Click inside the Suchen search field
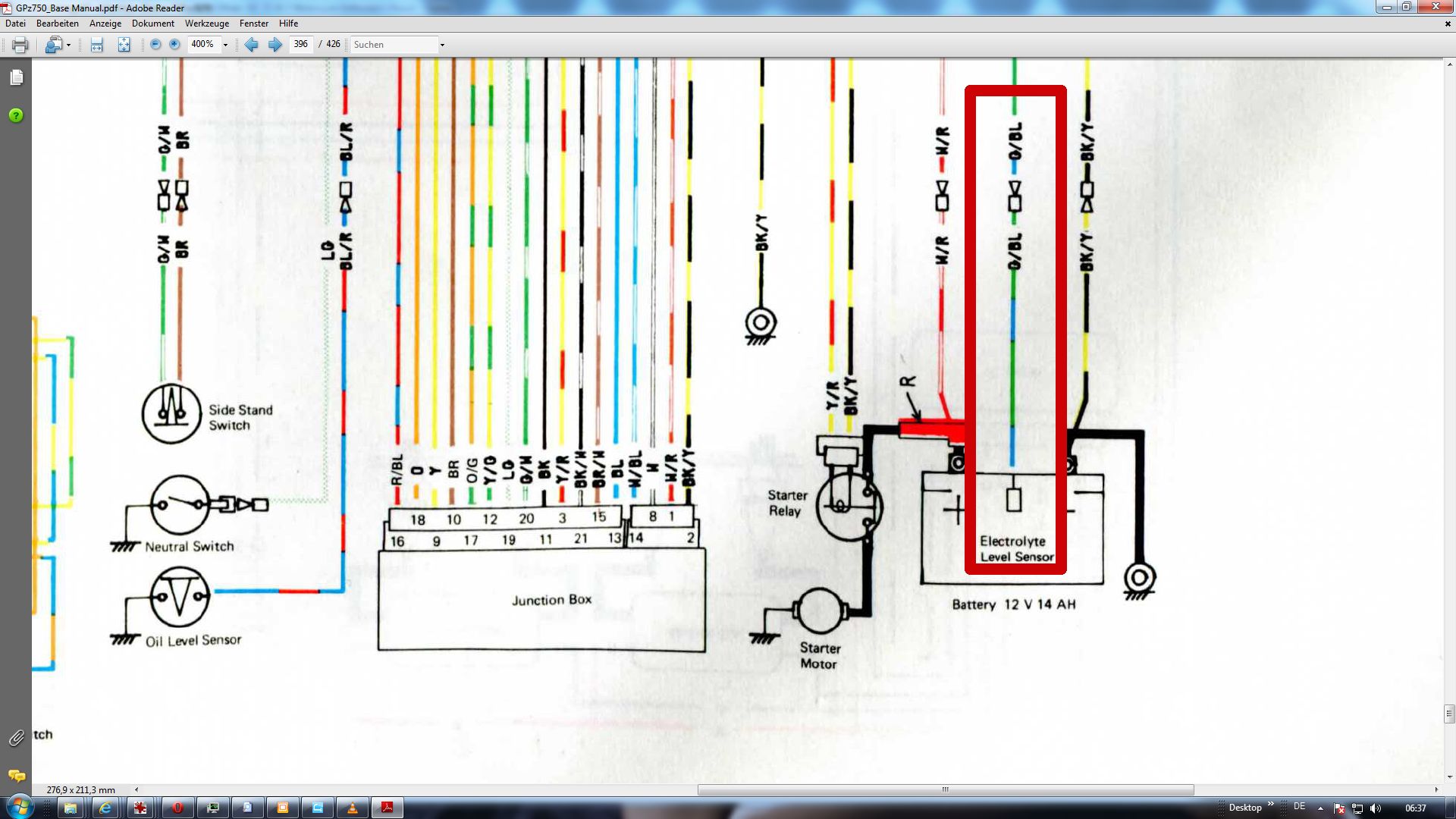The image size is (1456, 819). click(x=393, y=45)
